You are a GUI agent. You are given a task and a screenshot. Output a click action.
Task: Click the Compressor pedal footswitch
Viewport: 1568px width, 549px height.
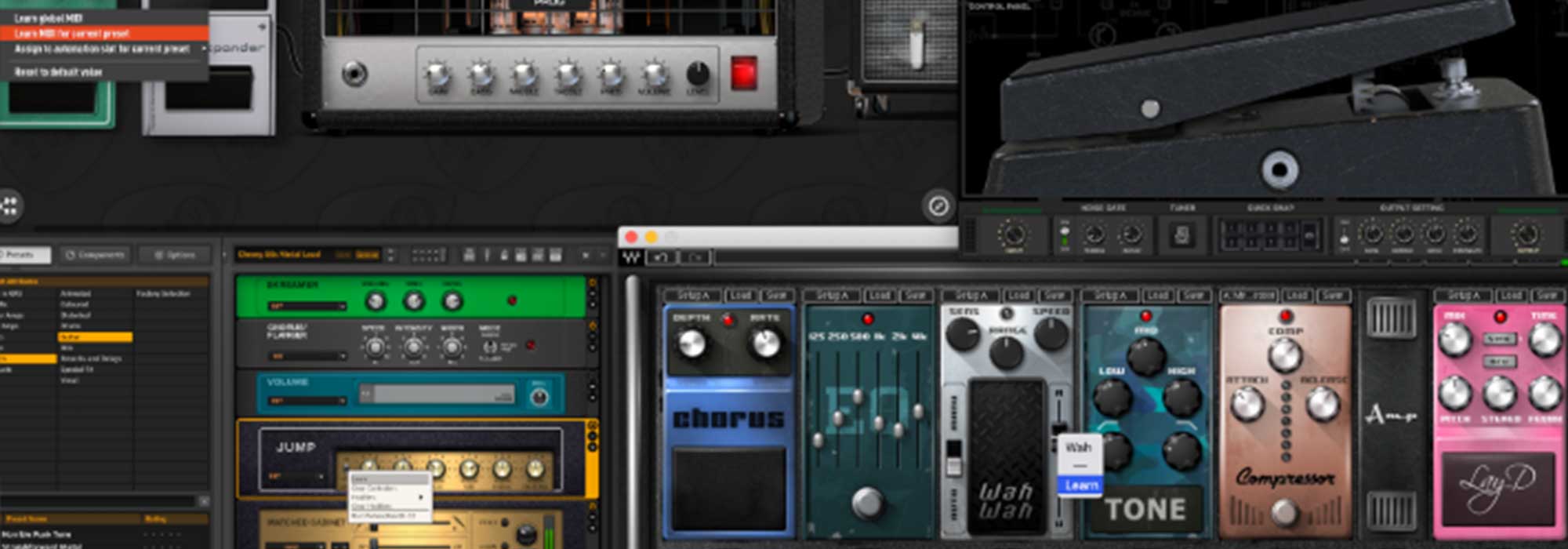[1284, 512]
